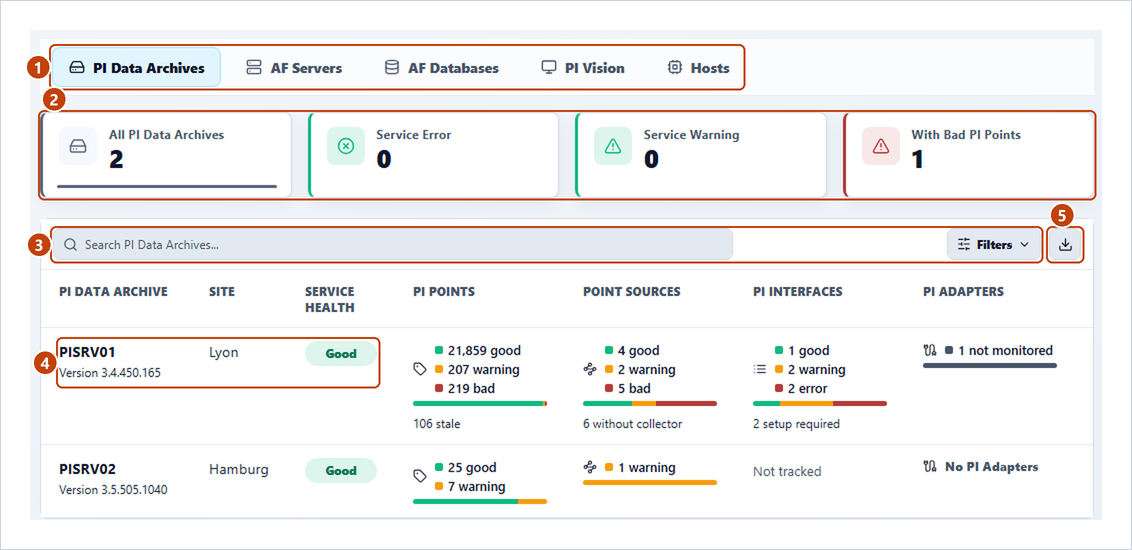Click the SITE column header
This screenshot has width=1132, height=550.
click(222, 292)
